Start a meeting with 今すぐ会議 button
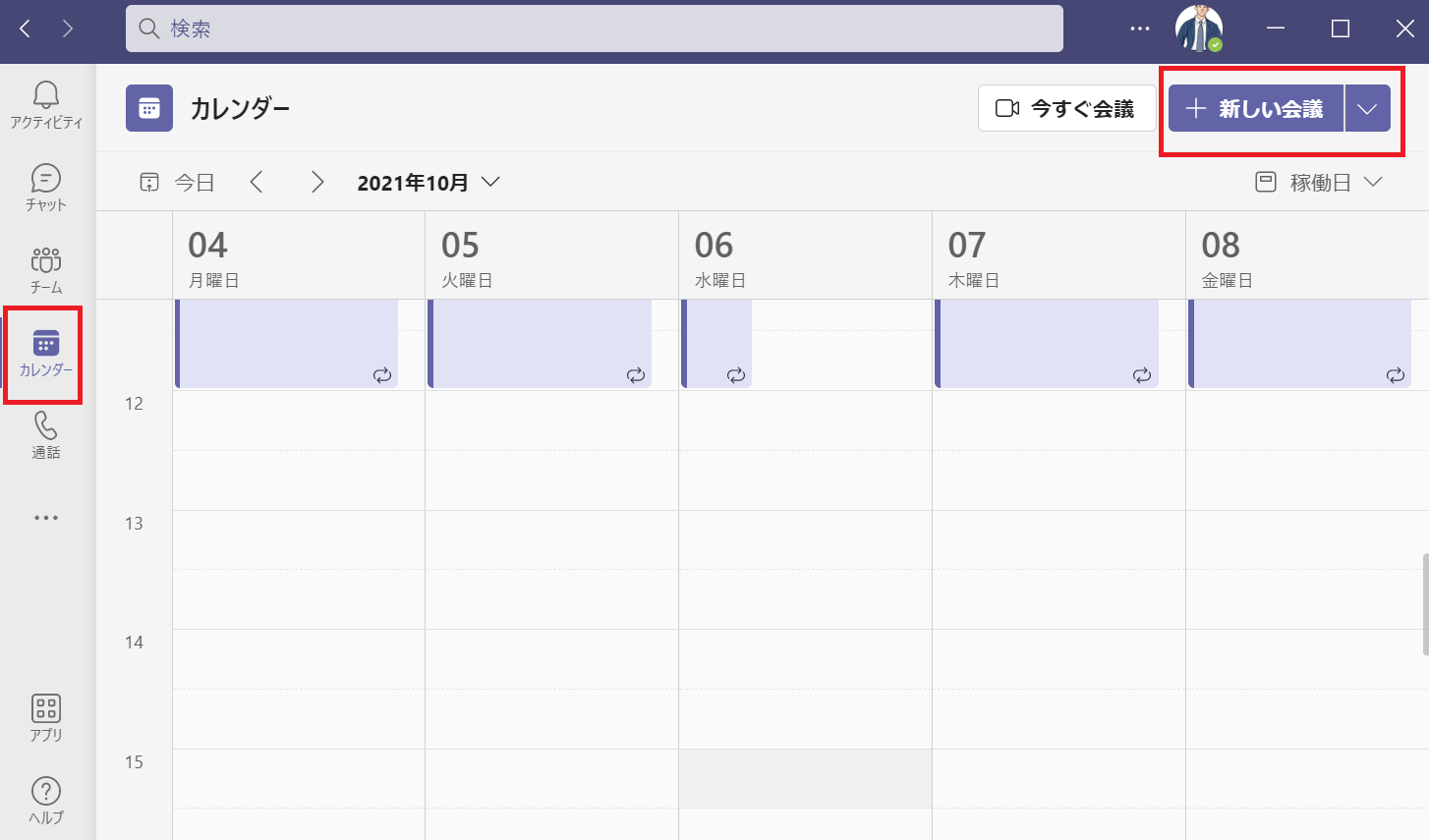 1066,109
